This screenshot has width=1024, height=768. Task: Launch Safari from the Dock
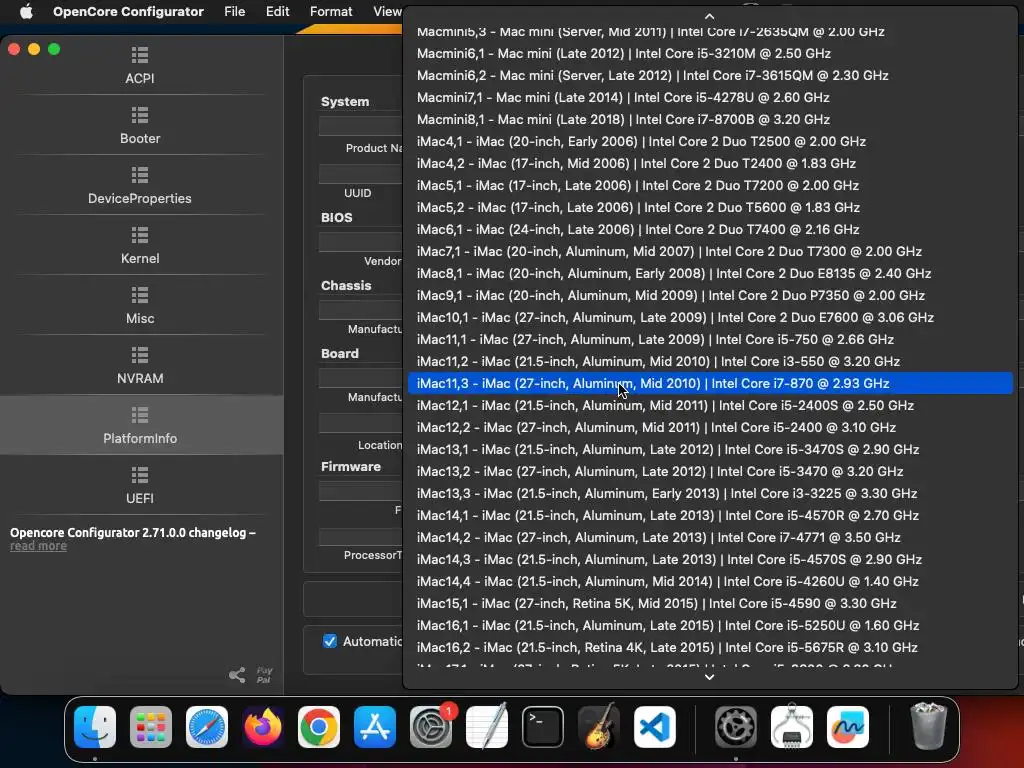(x=207, y=727)
